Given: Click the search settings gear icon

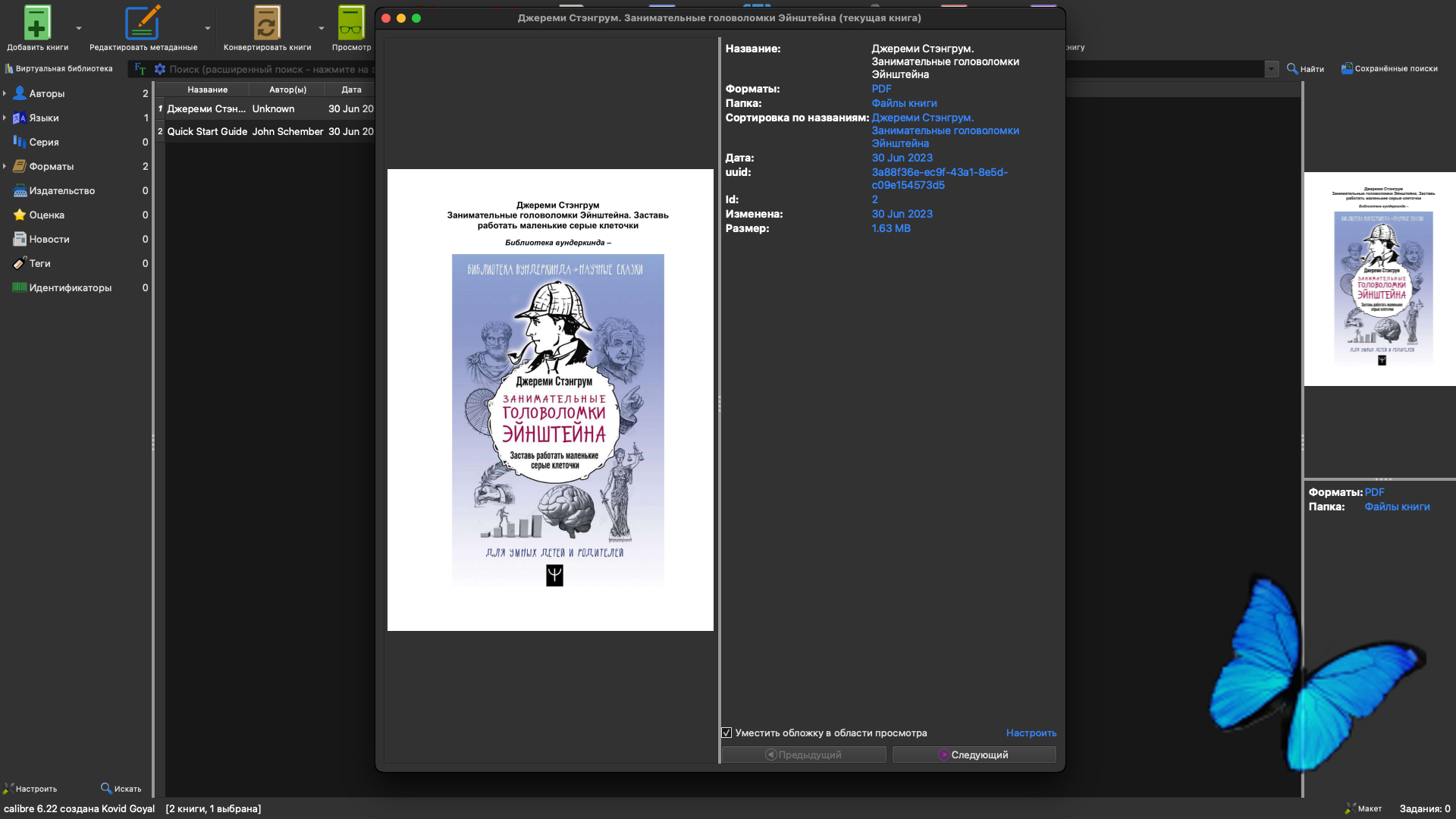Looking at the screenshot, I should pyautogui.click(x=160, y=69).
